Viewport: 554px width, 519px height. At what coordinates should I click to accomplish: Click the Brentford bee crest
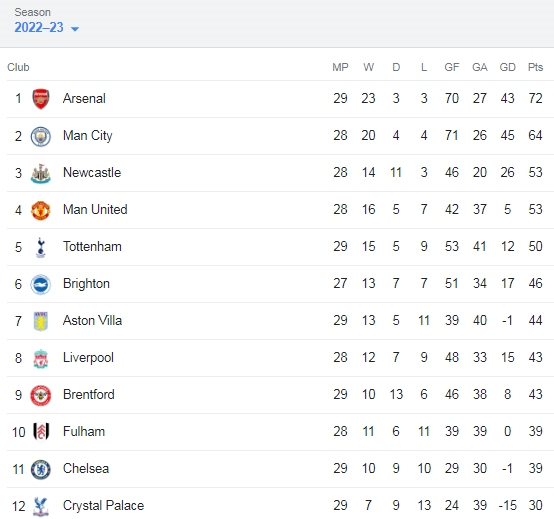(x=41, y=395)
